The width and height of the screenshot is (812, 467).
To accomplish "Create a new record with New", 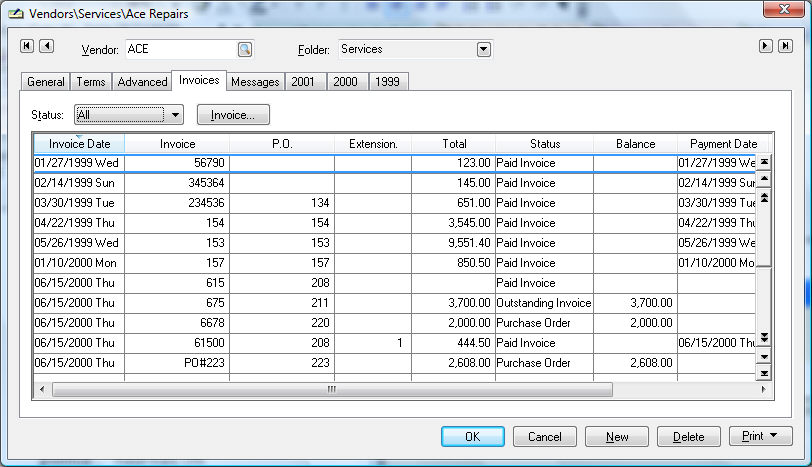I will (x=617, y=436).
